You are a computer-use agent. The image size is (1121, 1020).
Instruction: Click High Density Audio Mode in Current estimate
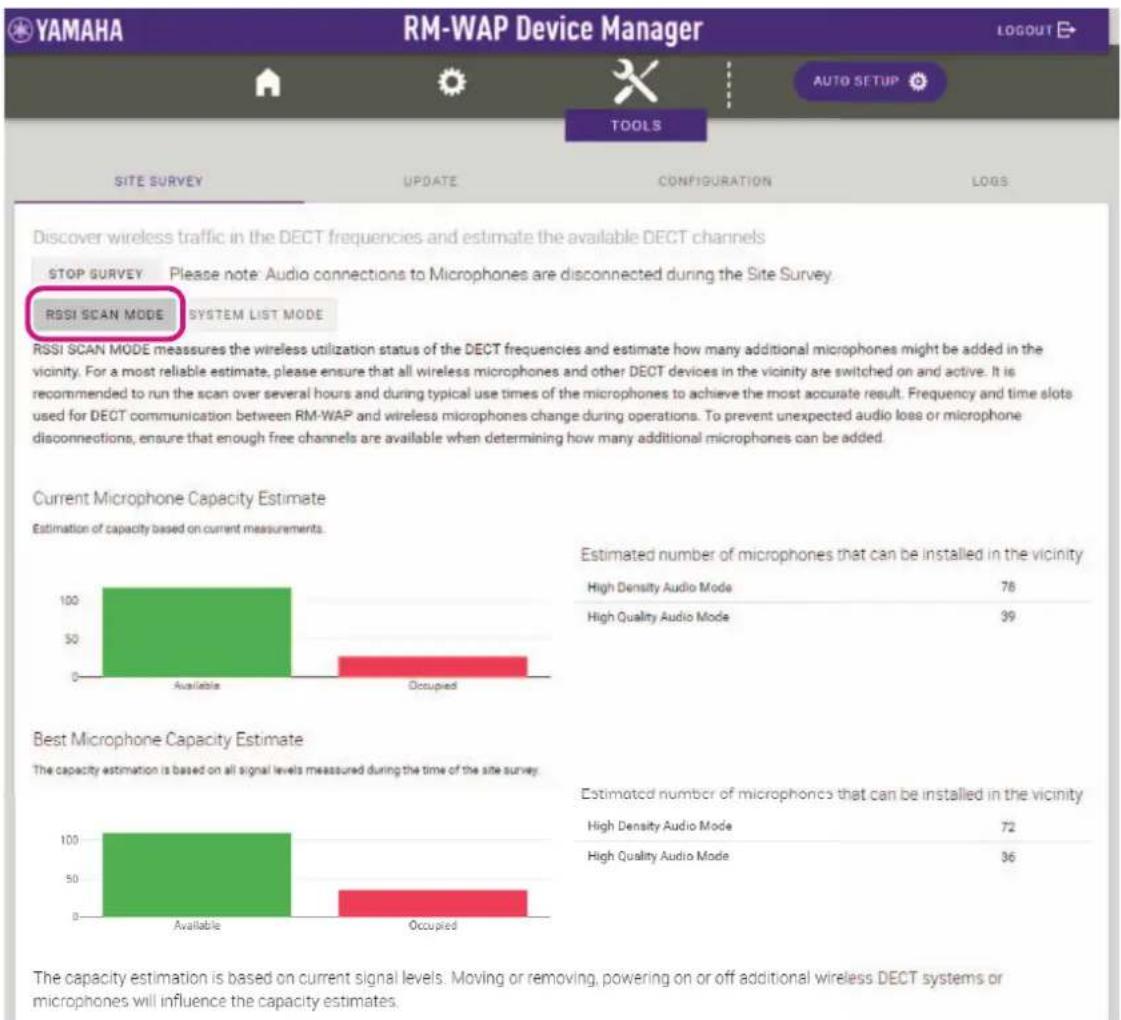pyautogui.click(x=659, y=587)
